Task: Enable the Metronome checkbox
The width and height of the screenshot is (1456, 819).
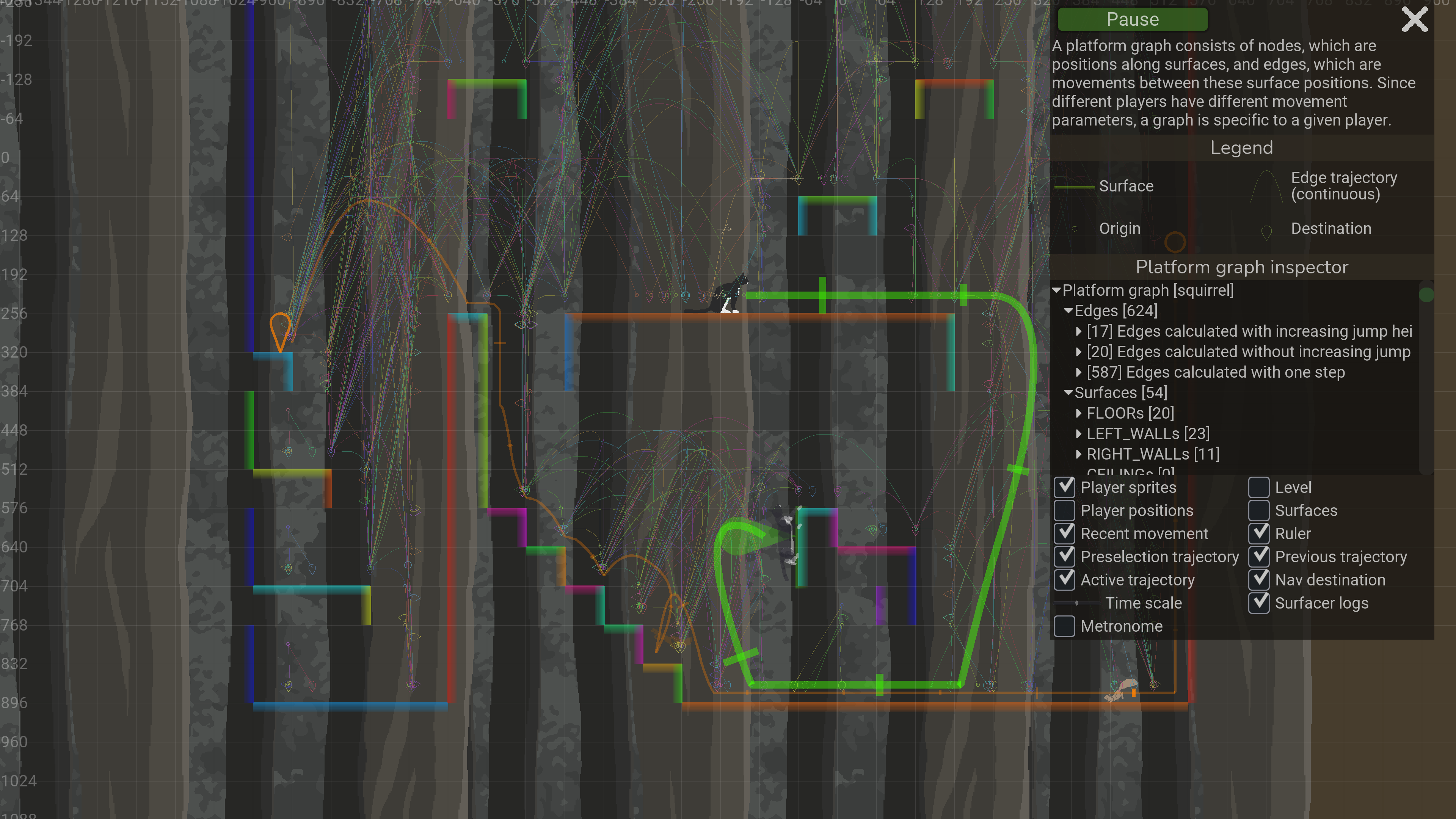Action: (x=1064, y=626)
